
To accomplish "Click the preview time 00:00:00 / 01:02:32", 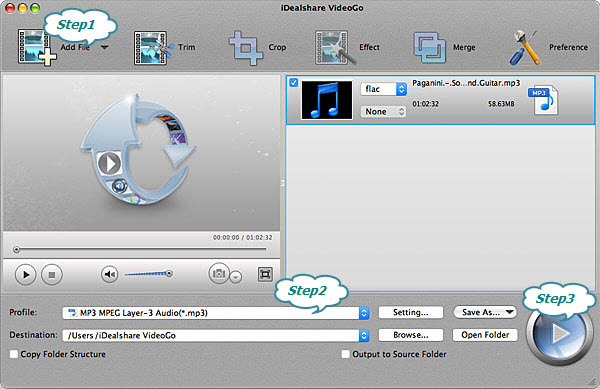I will [242, 238].
